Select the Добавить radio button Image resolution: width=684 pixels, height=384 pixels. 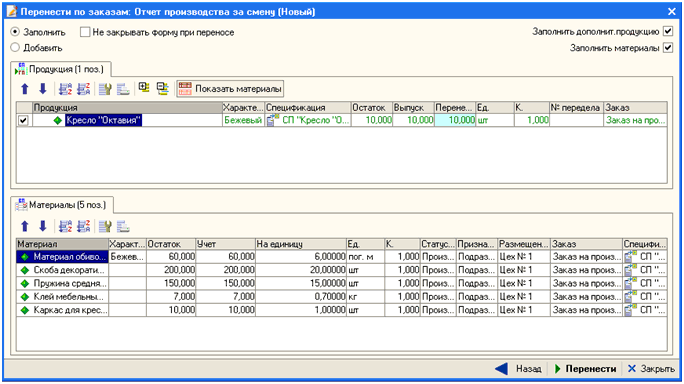[15, 47]
